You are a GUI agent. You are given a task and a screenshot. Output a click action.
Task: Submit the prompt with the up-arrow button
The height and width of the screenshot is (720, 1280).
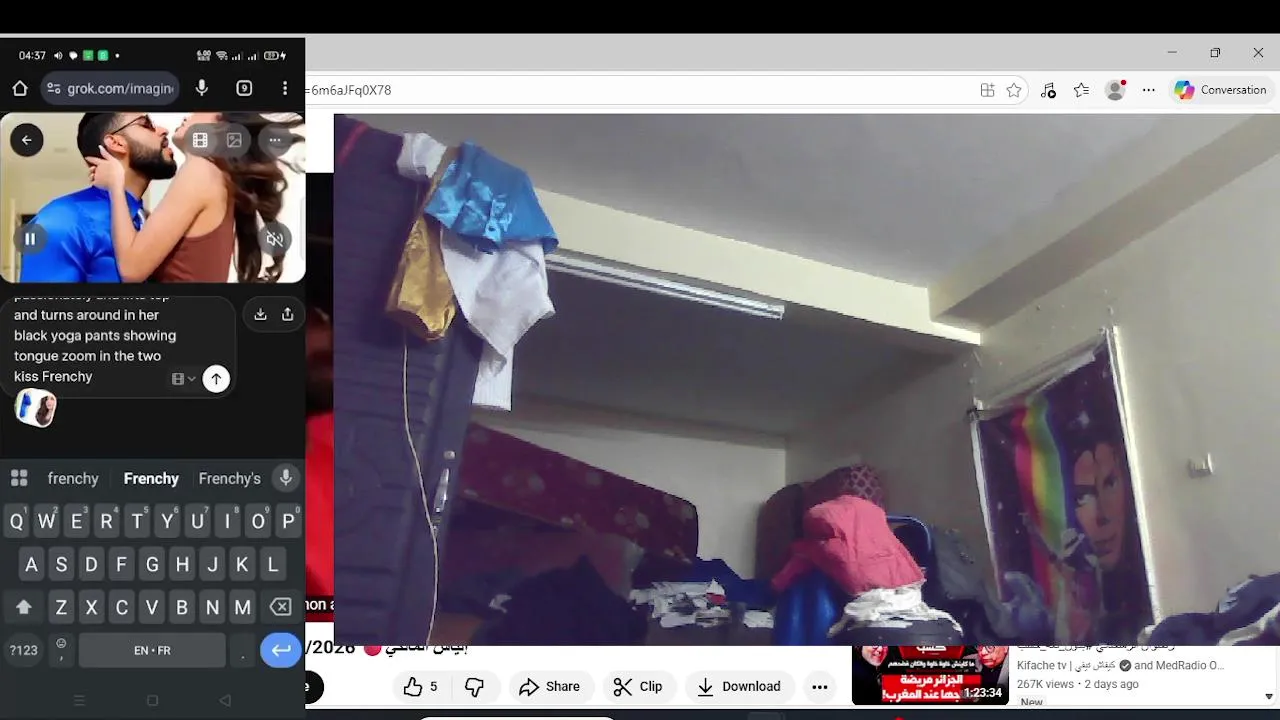click(x=216, y=379)
